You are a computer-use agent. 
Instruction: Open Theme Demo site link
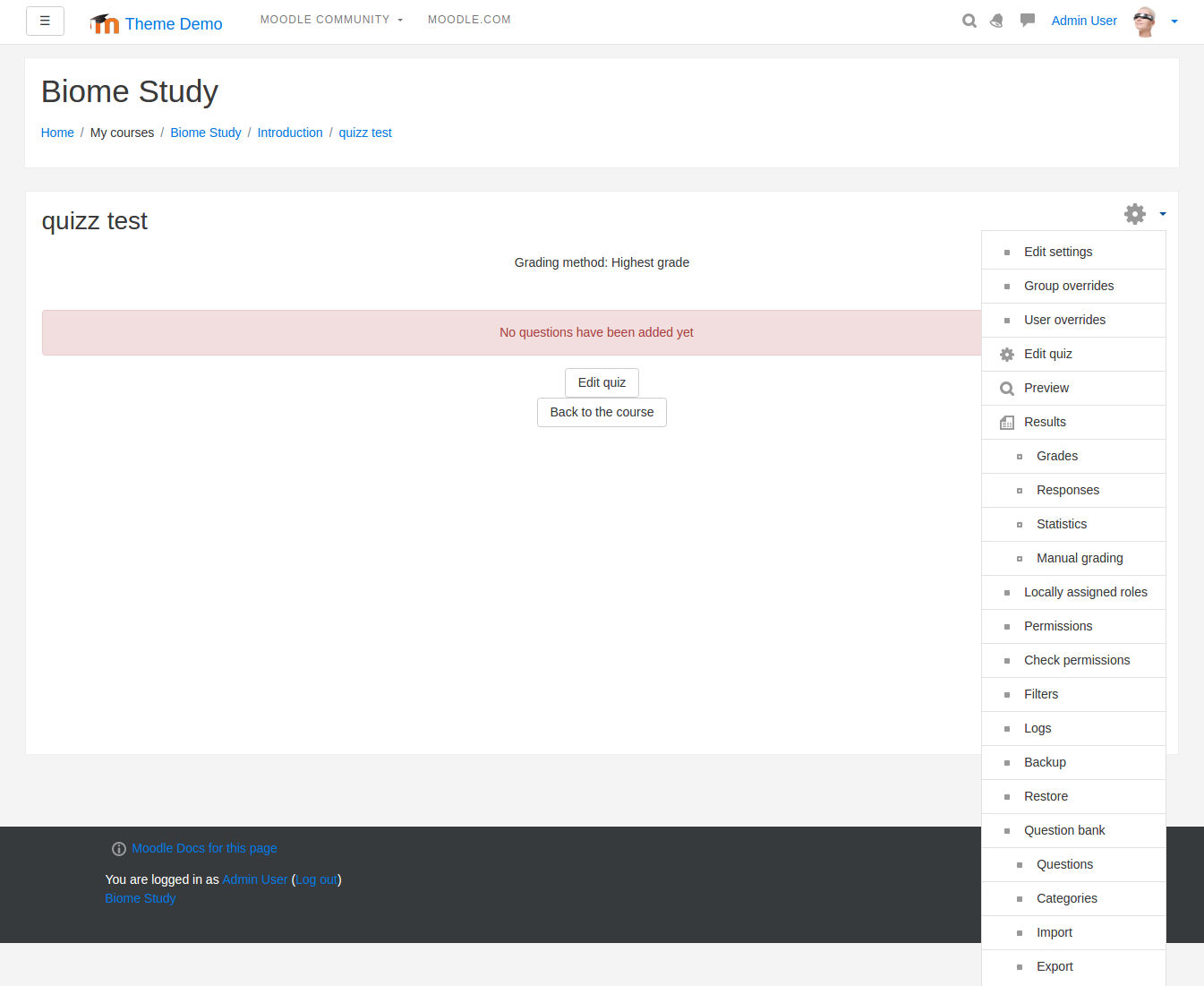(174, 24)
